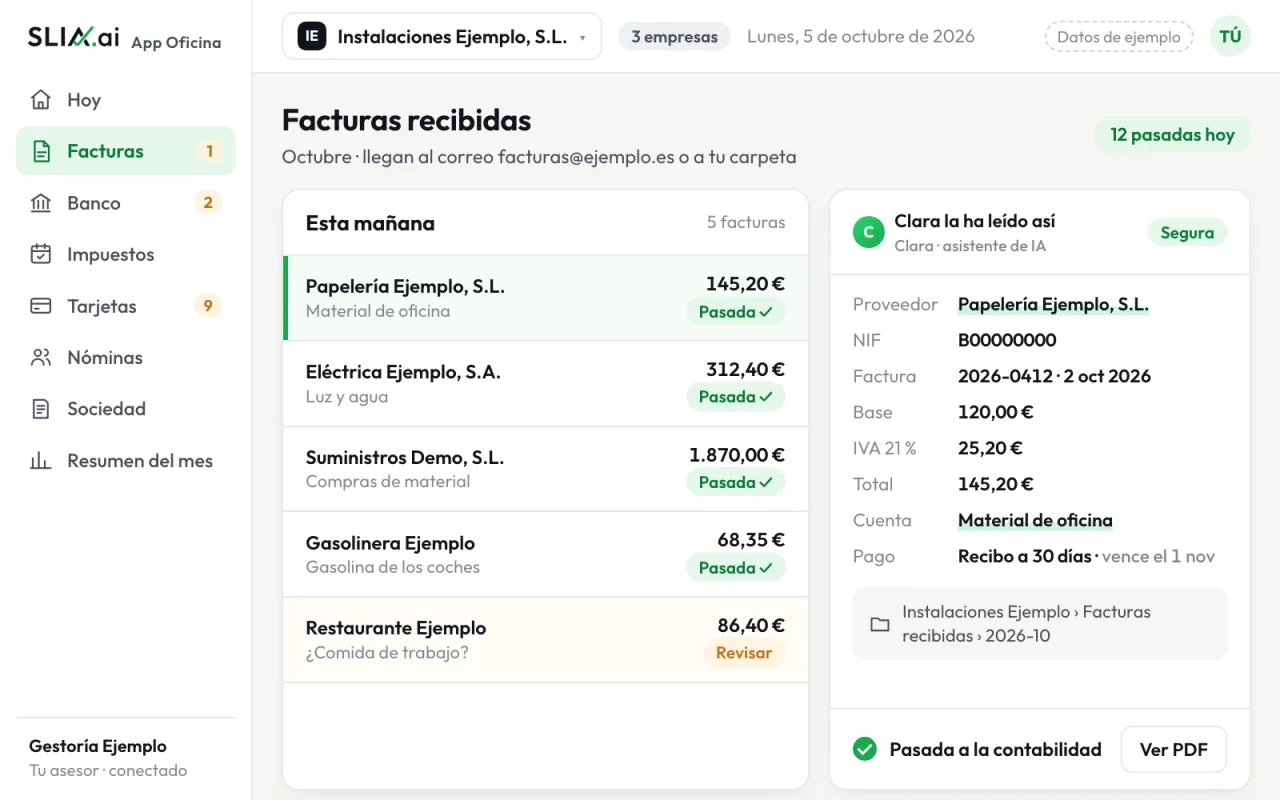Image resolution: width=1280 pixels, height=800 pixels.
Task: Select the Eléctrica Ejemplo, S.A. invoice
Action: coord(546,384)
